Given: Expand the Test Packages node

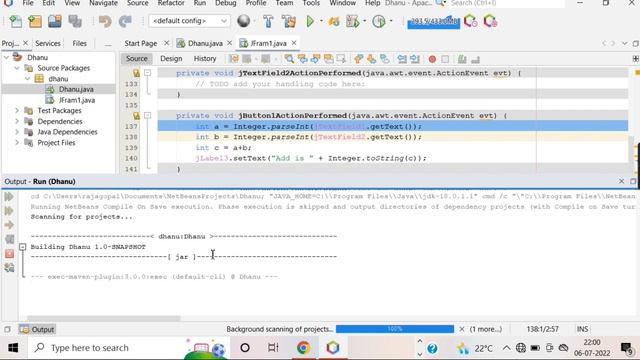Looking at the screenshot, I should [17, 111].
